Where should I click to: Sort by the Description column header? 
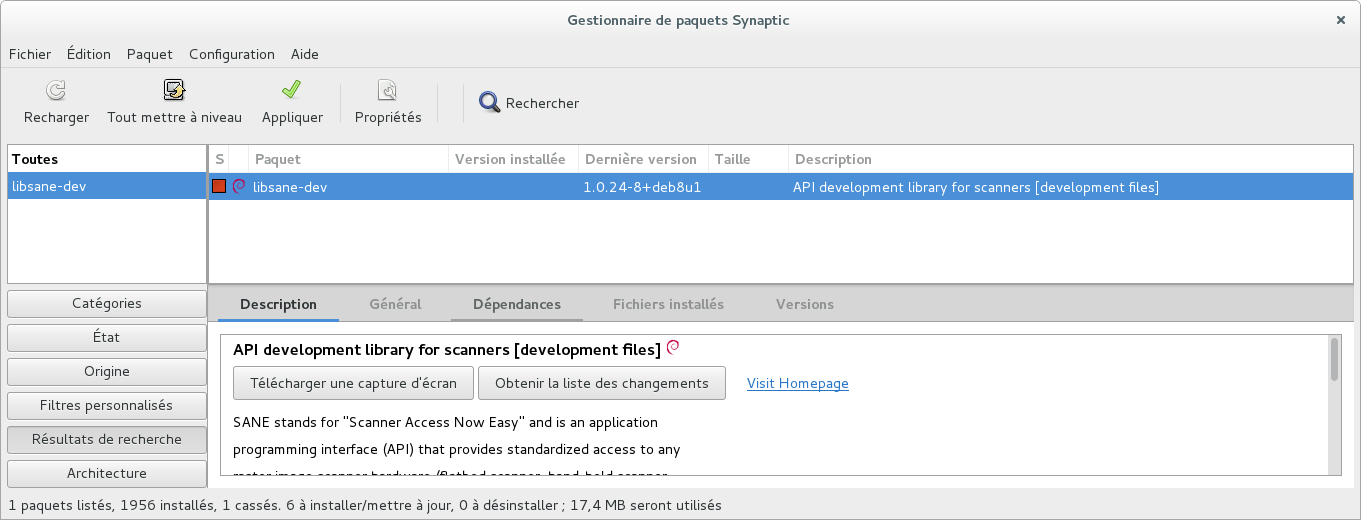1070,159
